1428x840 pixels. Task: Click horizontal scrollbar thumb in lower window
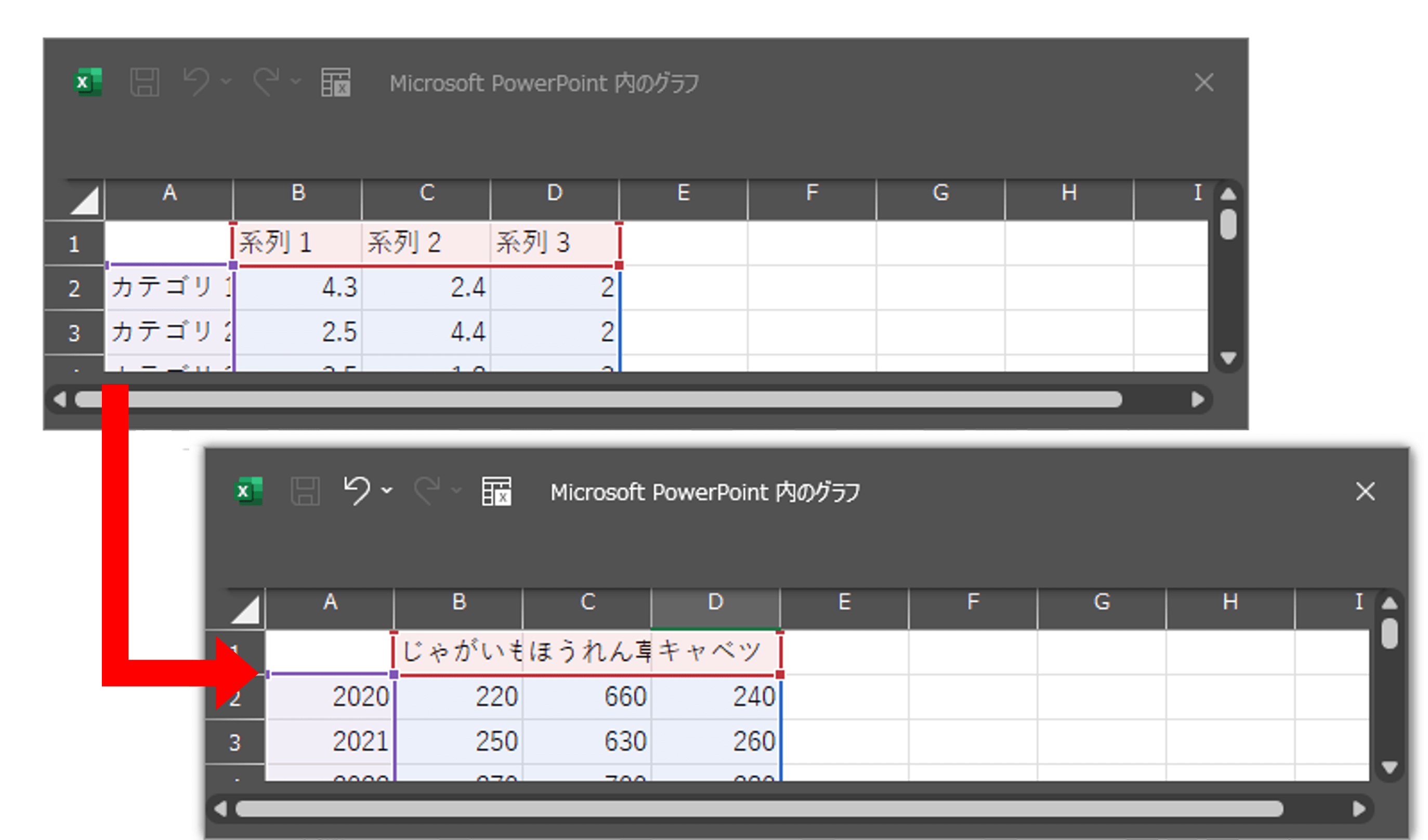[759, 809]
